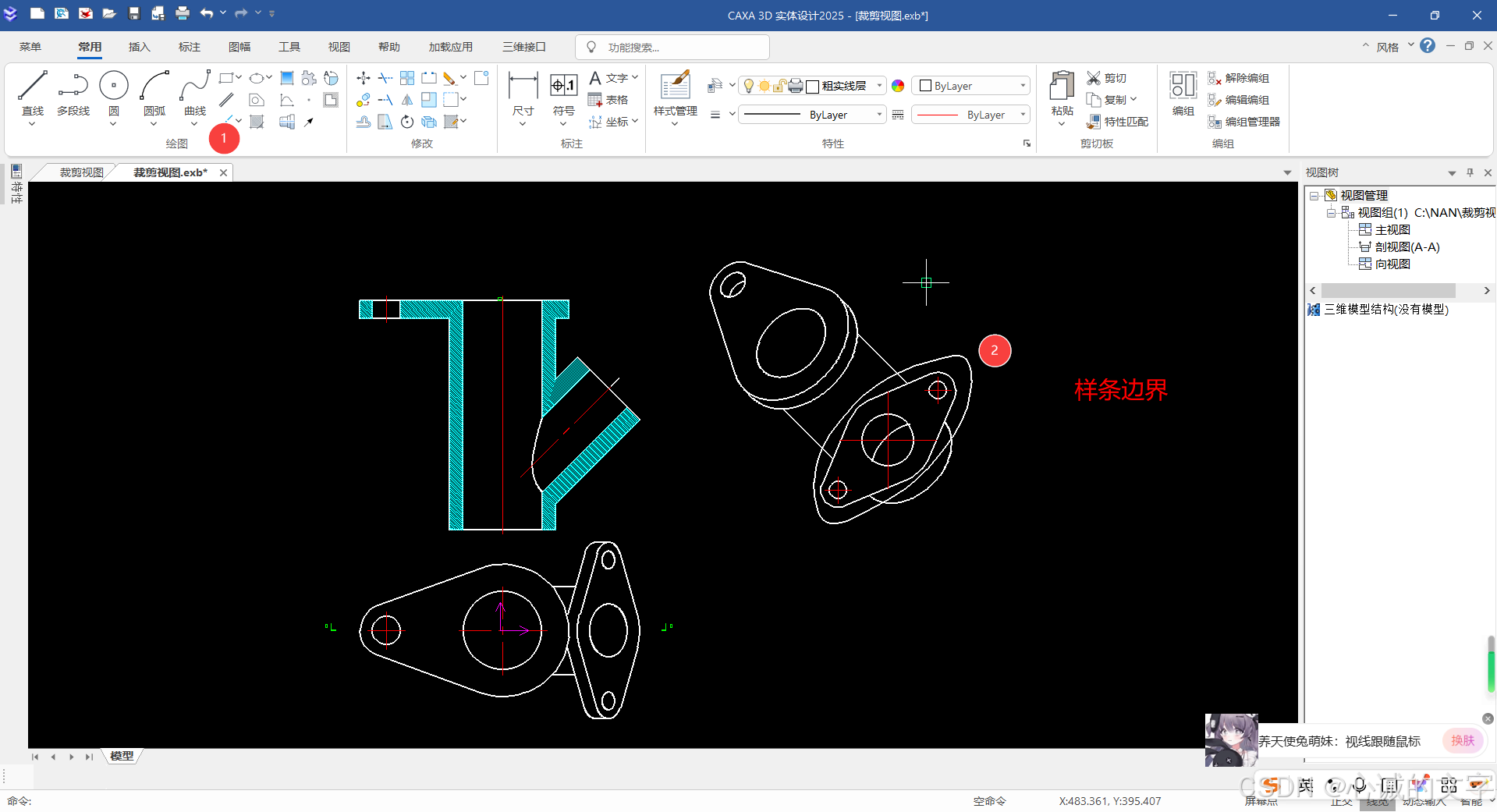Pin the 视图树 panel

coord(1470,172)
